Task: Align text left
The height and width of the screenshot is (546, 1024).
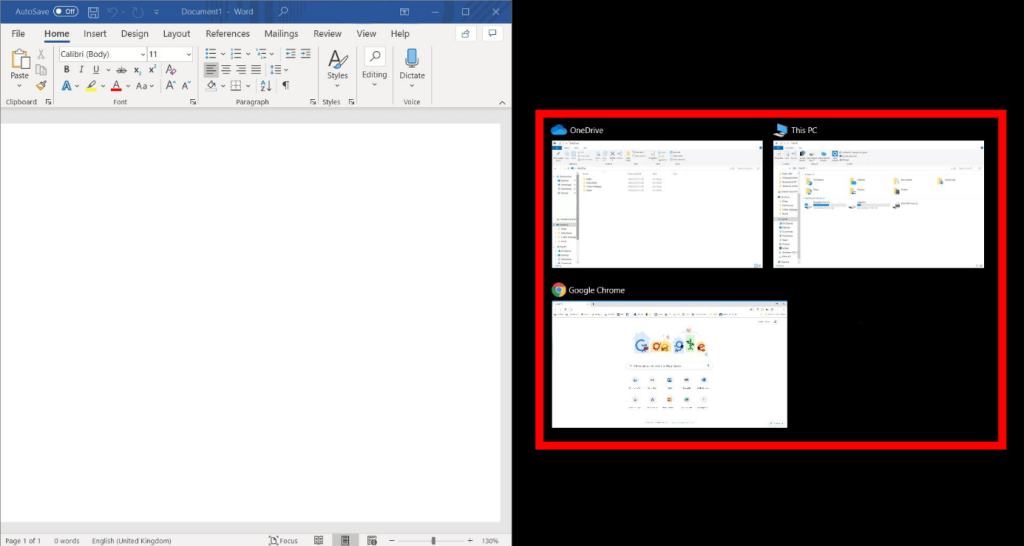Action: tap(211, 69)
